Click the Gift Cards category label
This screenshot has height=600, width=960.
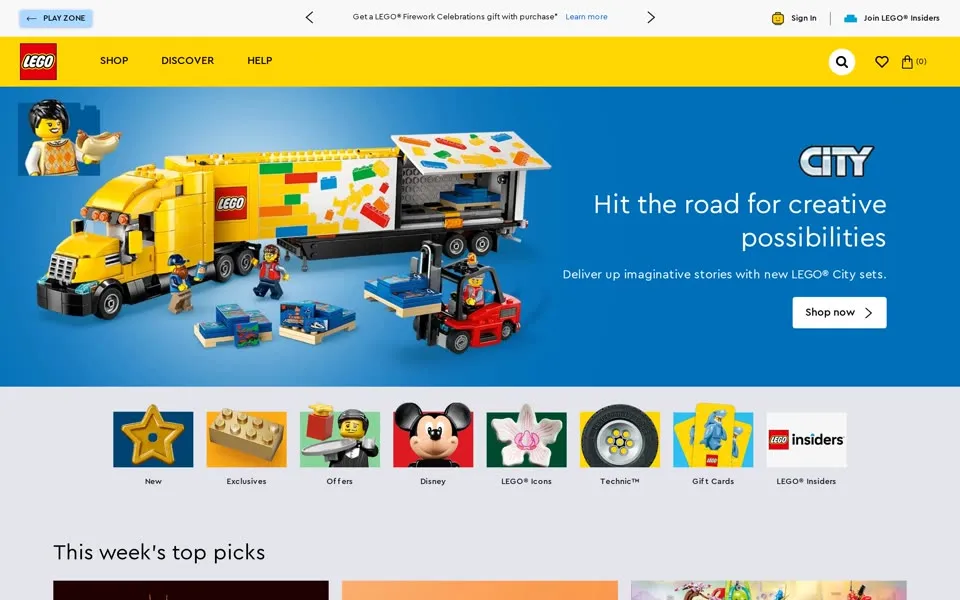pyautogui.click(x=713, y=481)
